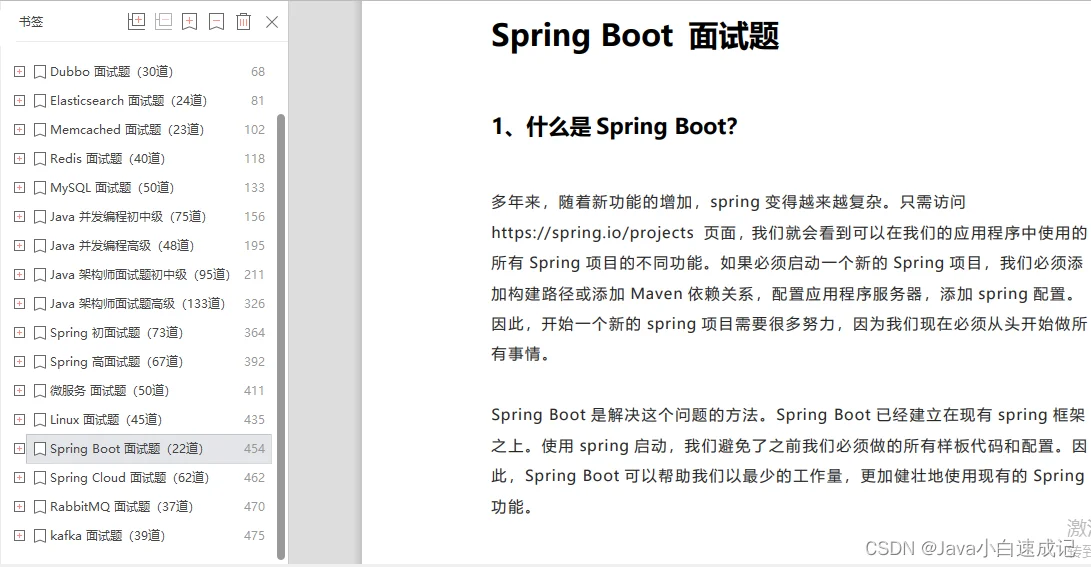The image size is (1091, 567).
Task: Click the bookmark icon beside RabbitMQ 面试题
Action: [40, 506]
